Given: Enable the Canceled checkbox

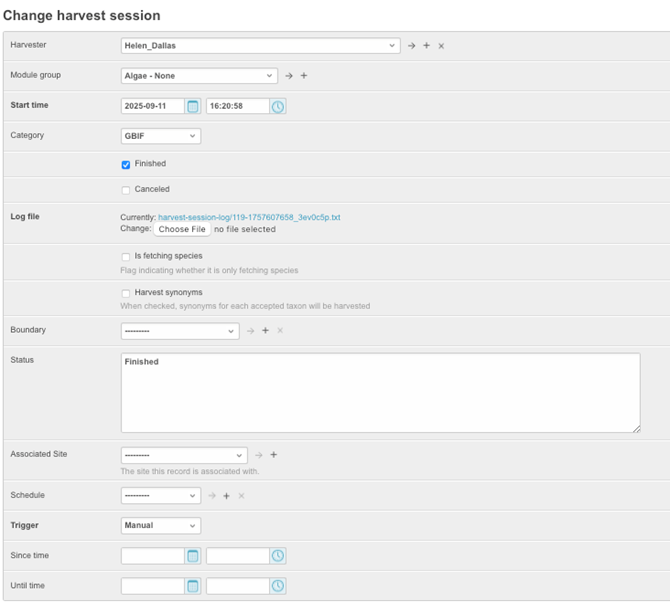Looking at the screenshot, I should [126, 190].
